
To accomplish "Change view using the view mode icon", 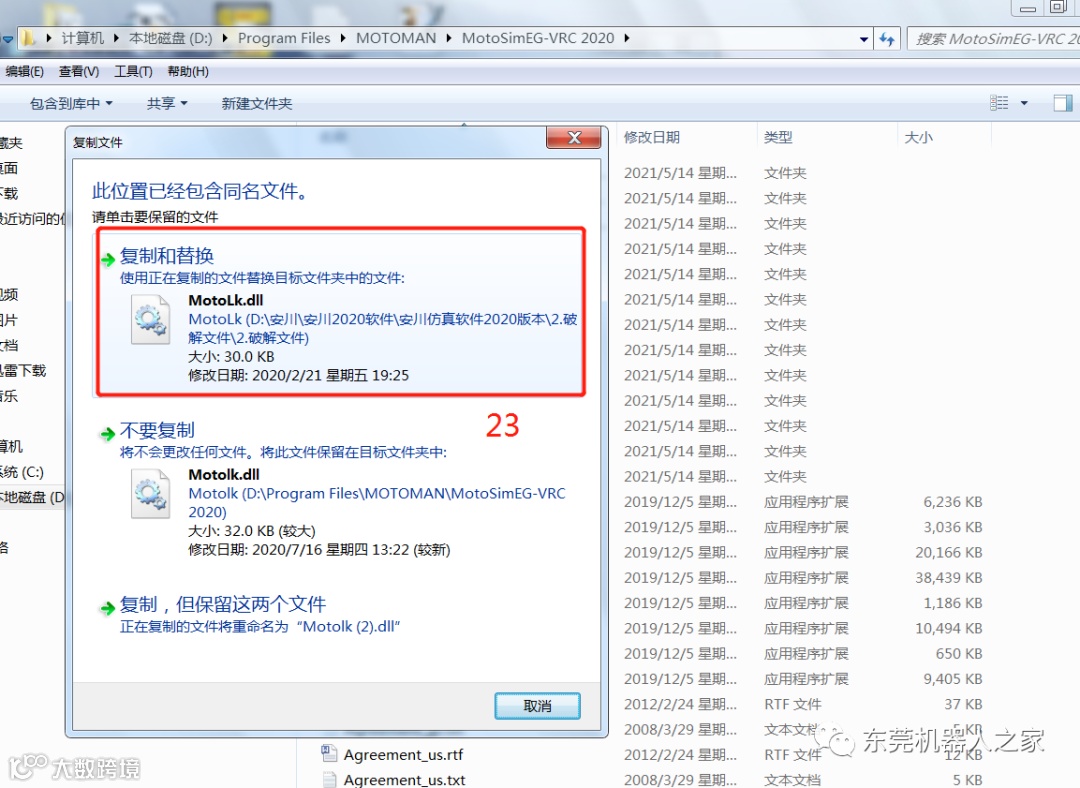I will pyautogui.click(x=999, y=103).
